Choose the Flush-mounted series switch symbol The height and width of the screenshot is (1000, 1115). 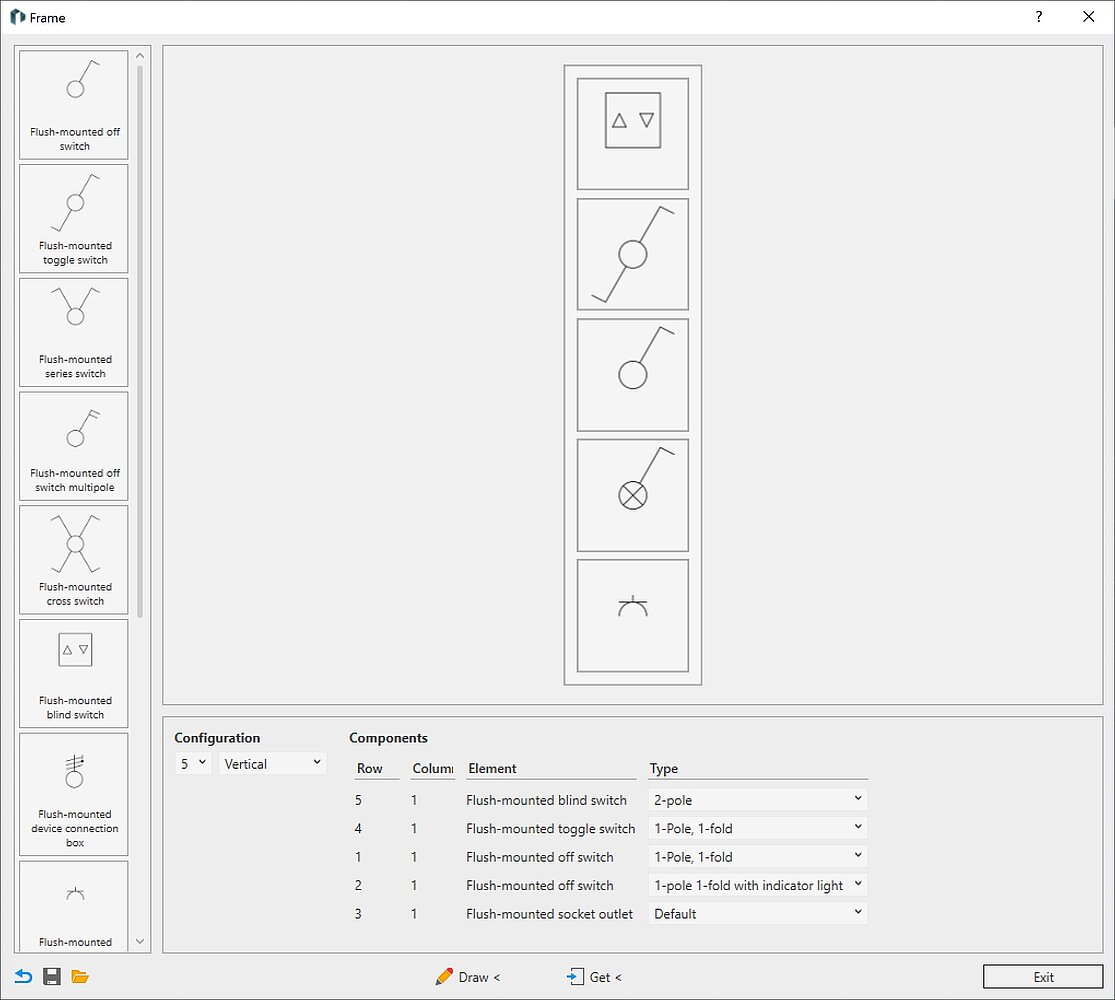pyautogui.click(x=74, y=332)
